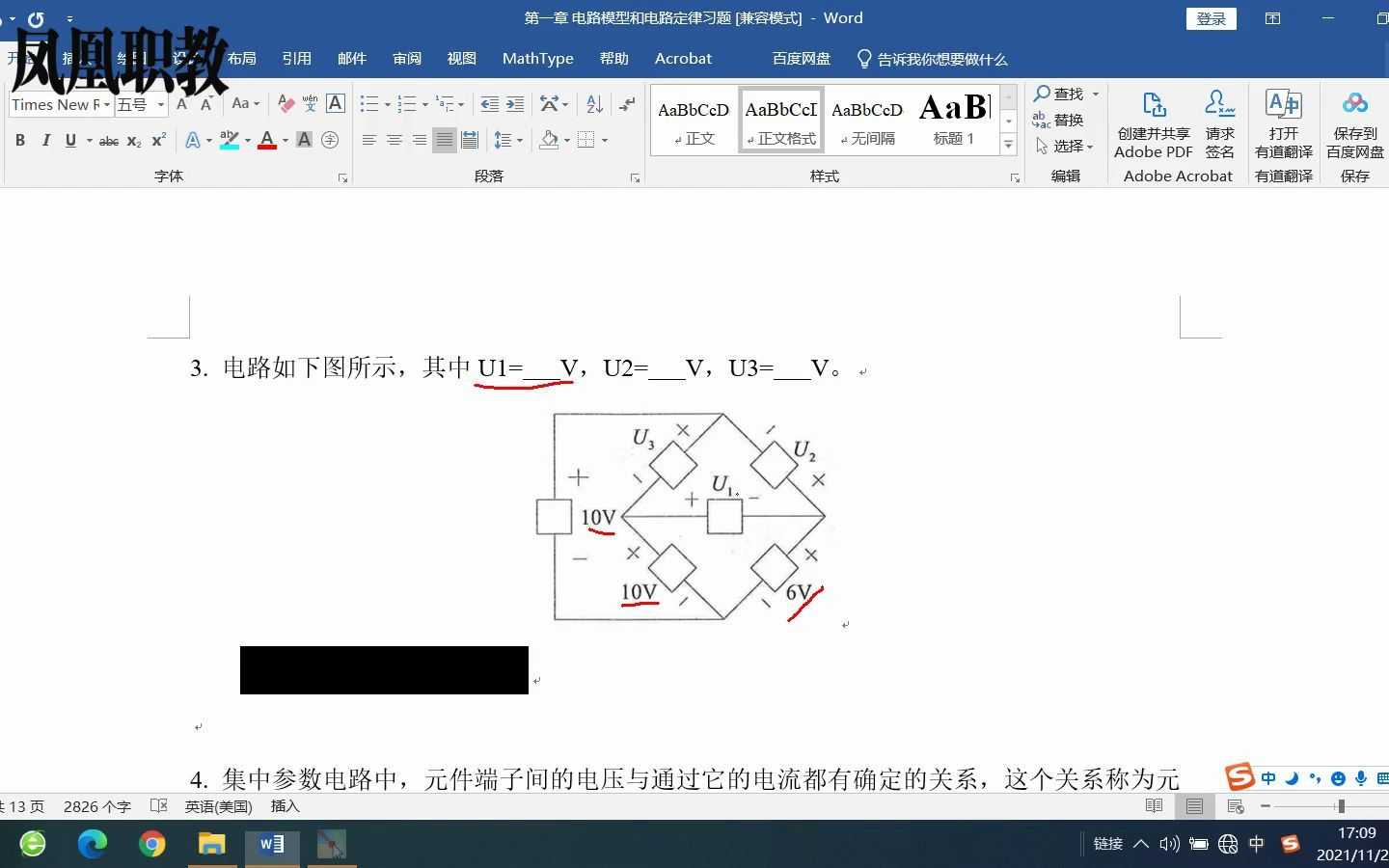Open the borders dropdown arrow

pyautogui.click(x=605, y=141)
